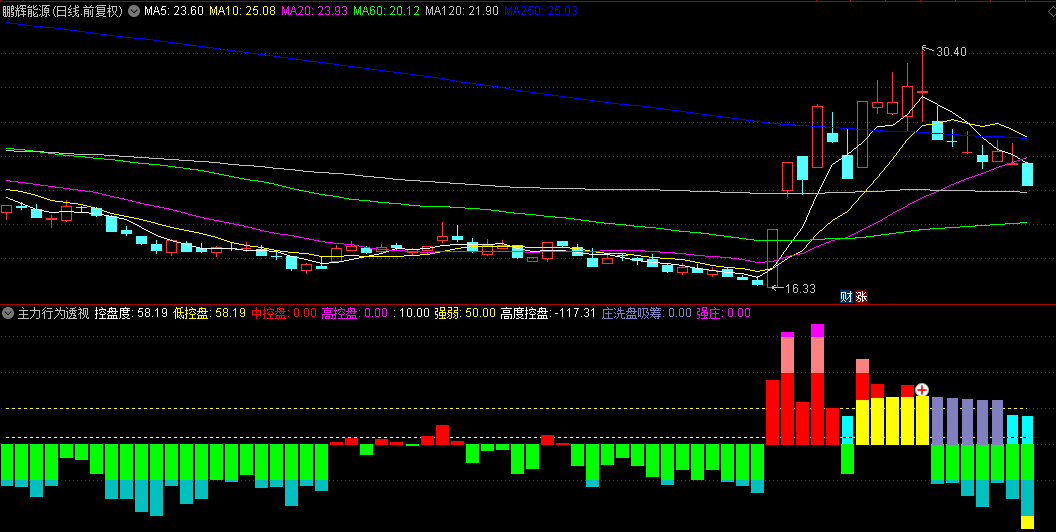
Task: Click the yellow 强弱: 50.00 value
Action: (465, 313)
